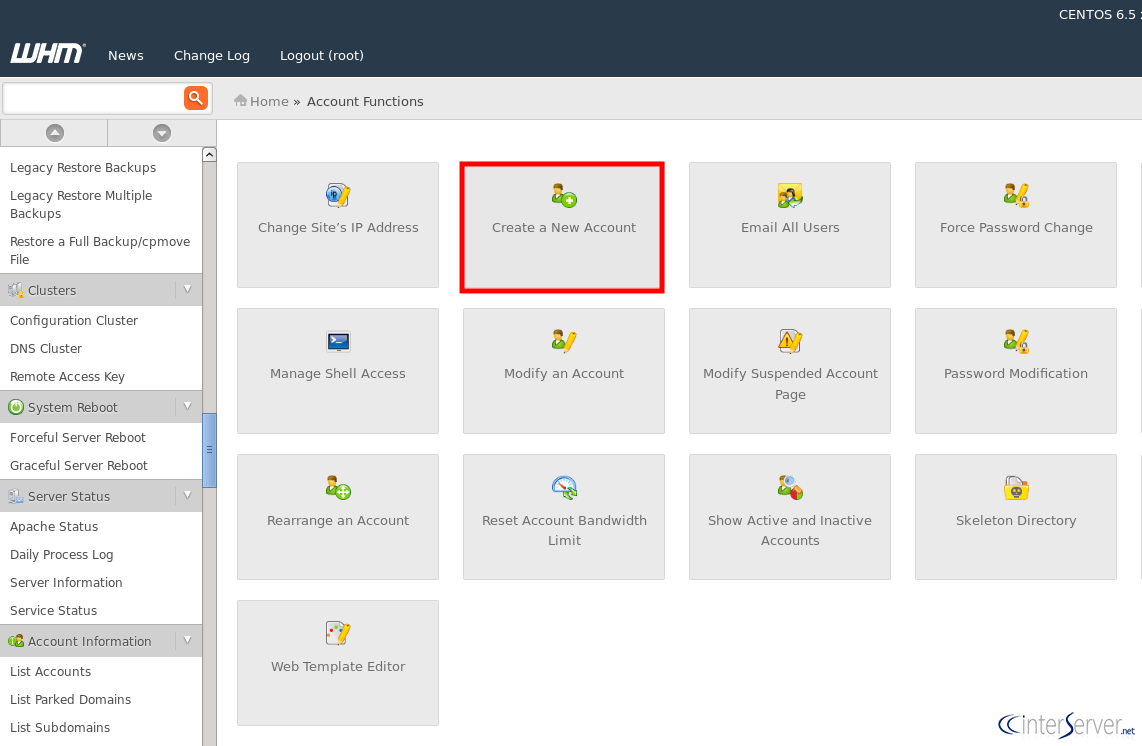Open Force Password Change tile label
Image resolution: width=1142 pixels, height=746 pixels.
1016,227
